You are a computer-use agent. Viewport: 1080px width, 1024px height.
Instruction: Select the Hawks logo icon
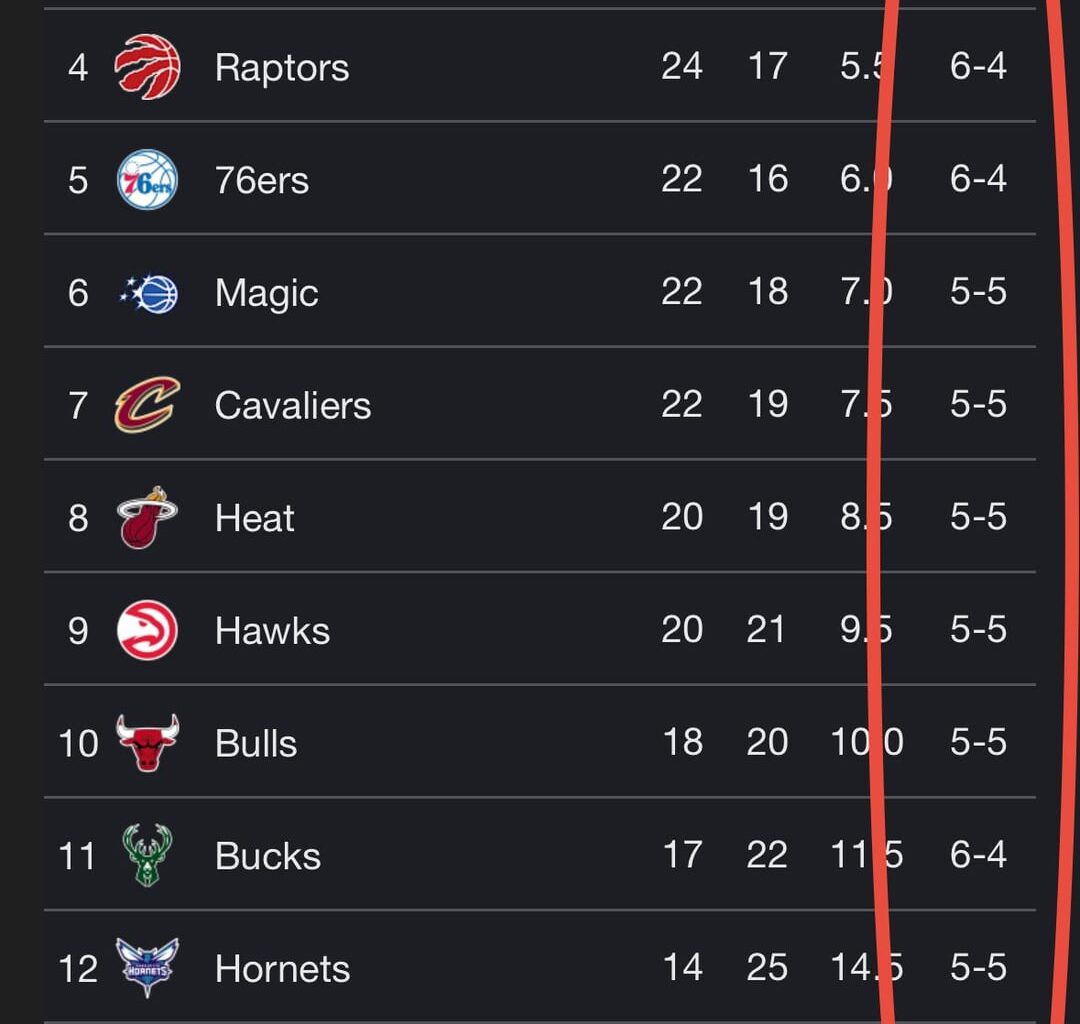click(x=148, y=630)
